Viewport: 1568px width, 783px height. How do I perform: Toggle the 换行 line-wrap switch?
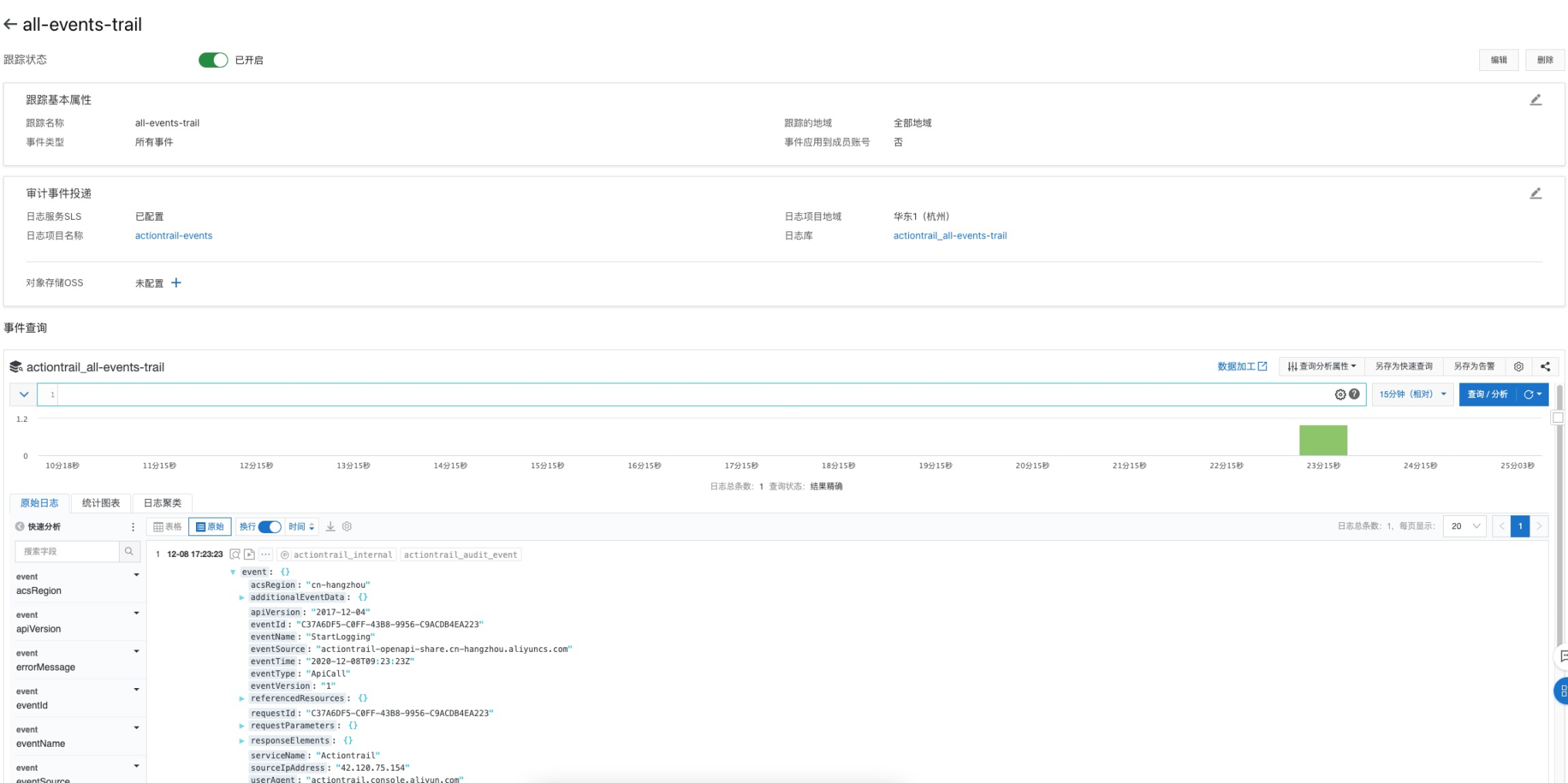269,527
